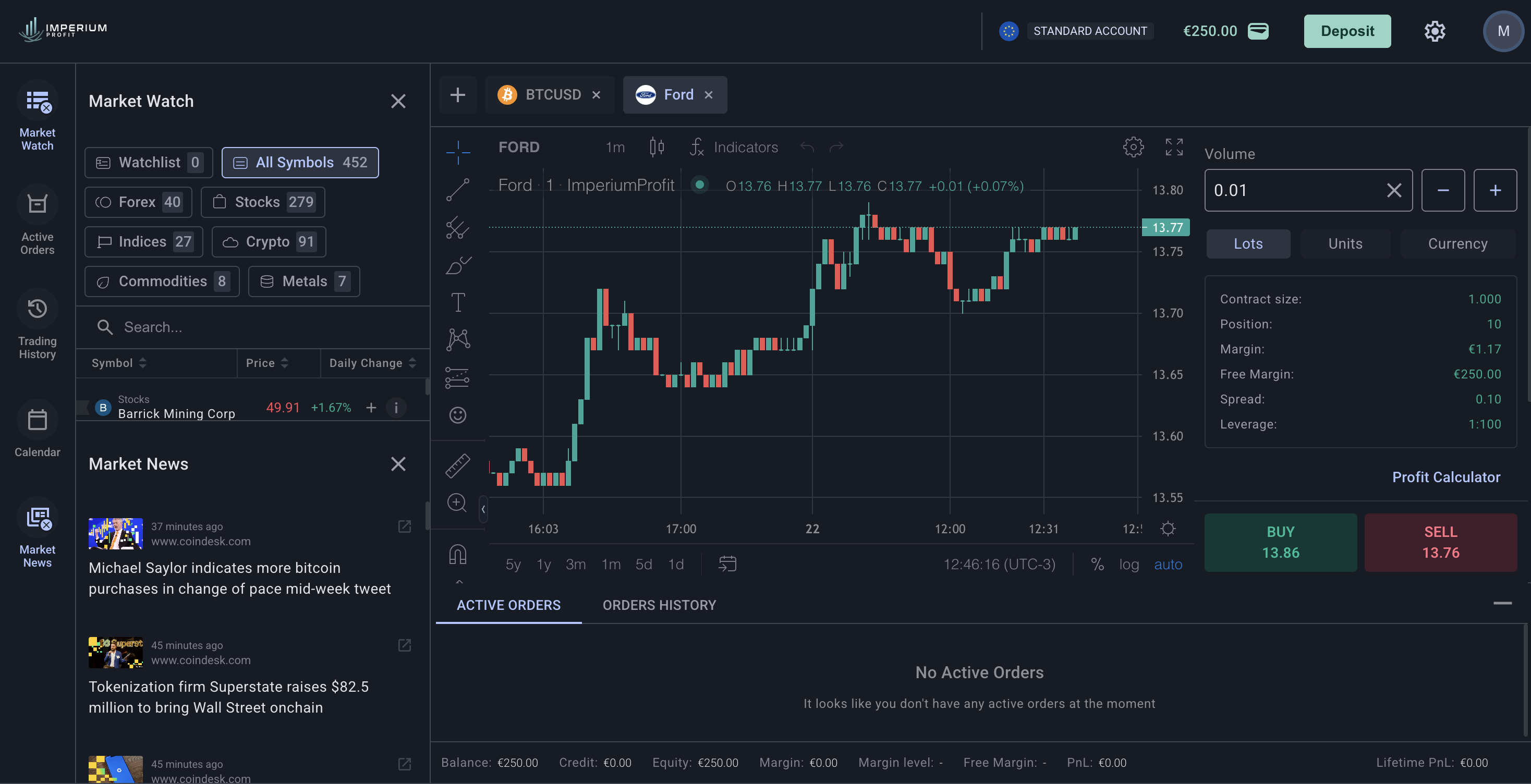Toggle percentage scale on chart
Screen dimensions: 1531x784
point(1097,564)
